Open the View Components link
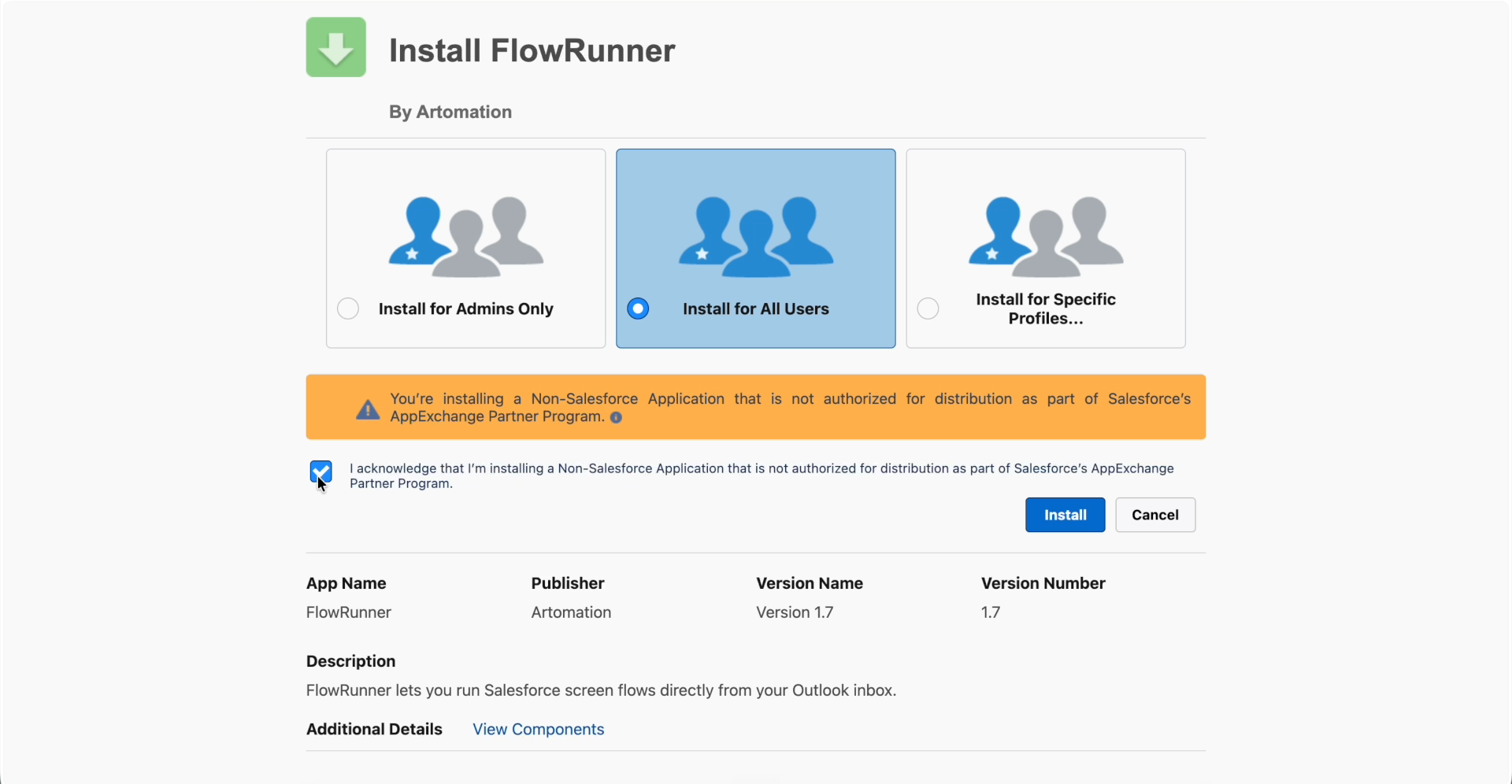 click(539, 730)
